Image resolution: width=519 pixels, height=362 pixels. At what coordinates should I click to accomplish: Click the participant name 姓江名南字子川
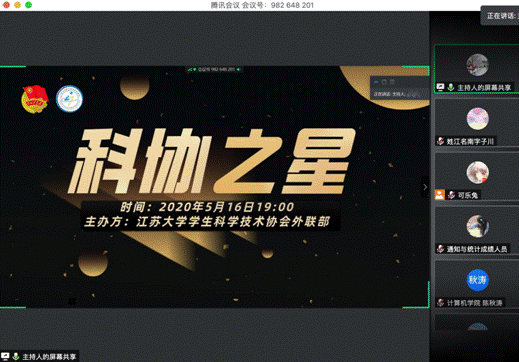(x=470, y=141)
